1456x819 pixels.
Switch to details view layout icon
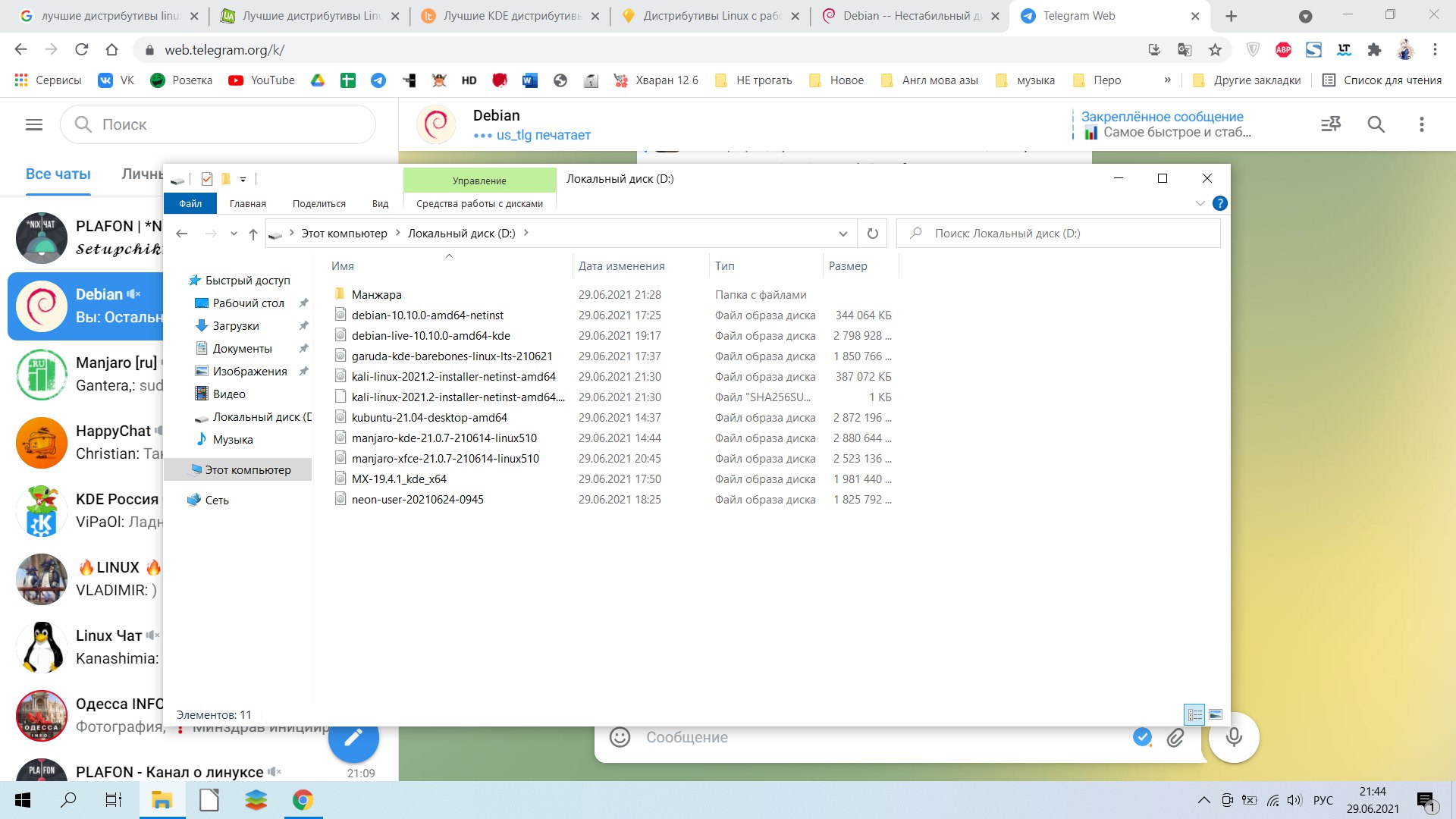click(1194, 714)
